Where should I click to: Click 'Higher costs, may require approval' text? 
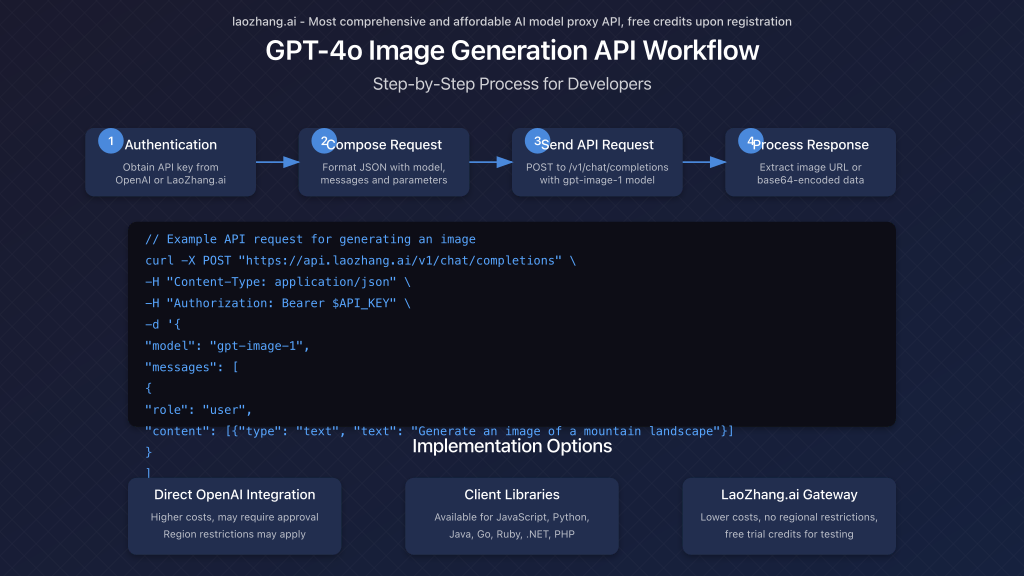[x=234, y=517]
